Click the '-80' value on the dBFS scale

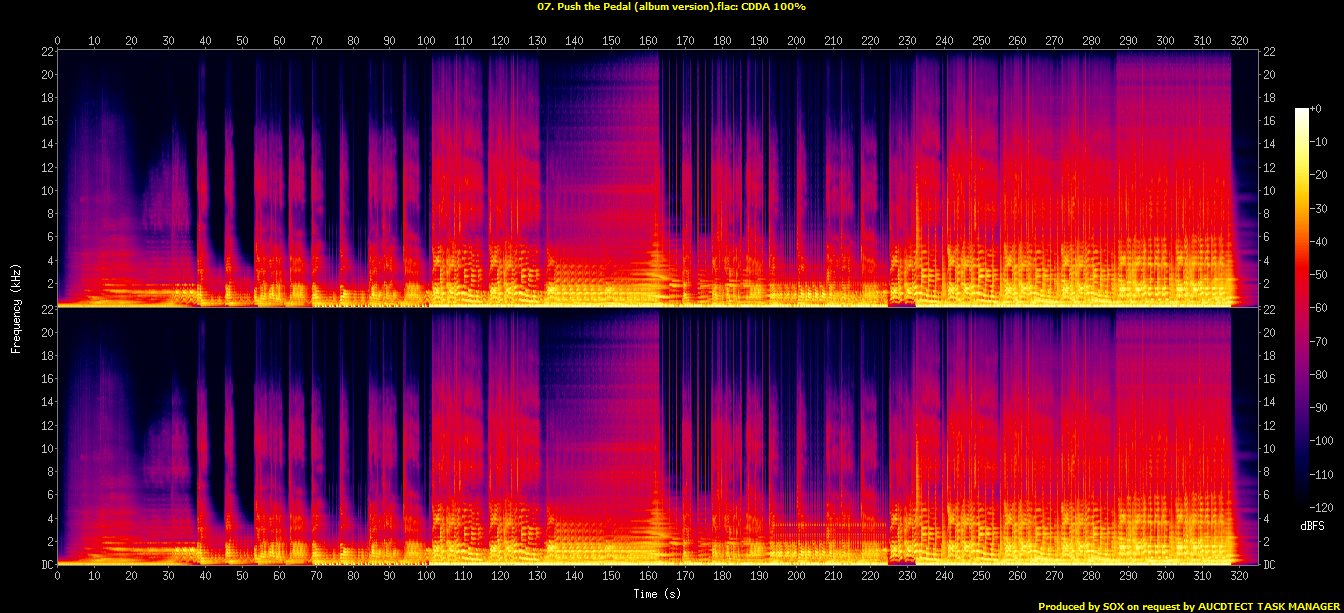point(1319,374)
